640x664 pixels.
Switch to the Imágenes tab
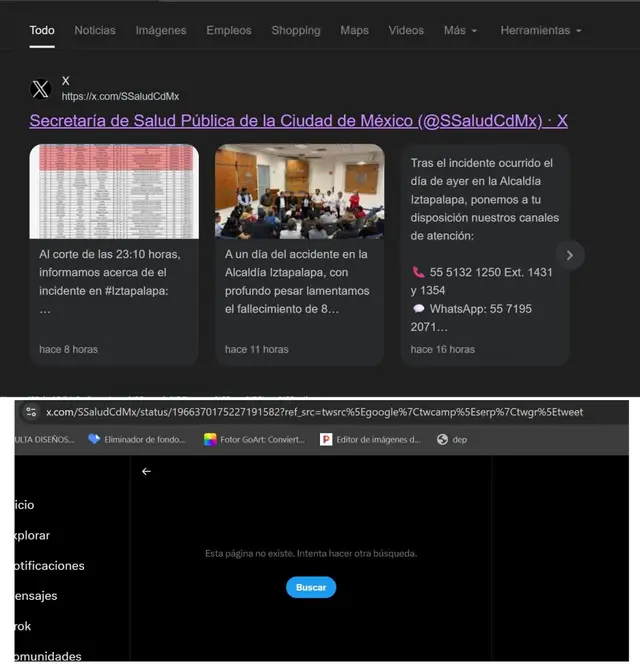click(x=161, y=30)
